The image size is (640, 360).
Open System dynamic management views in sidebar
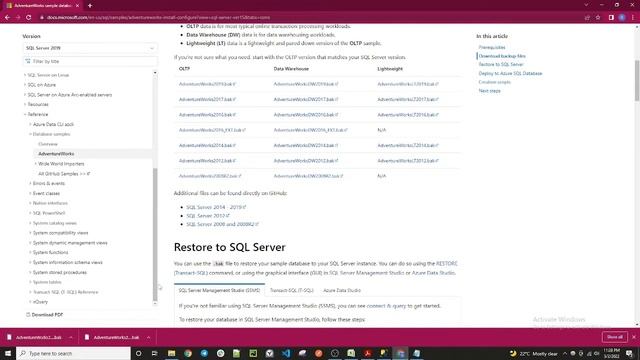[x=70, y=243]
